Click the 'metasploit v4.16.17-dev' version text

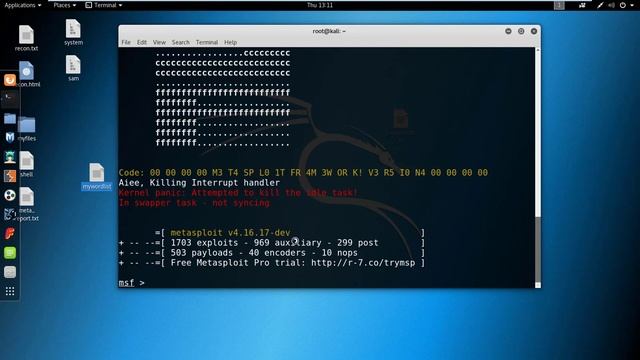(x=230, y=233)
